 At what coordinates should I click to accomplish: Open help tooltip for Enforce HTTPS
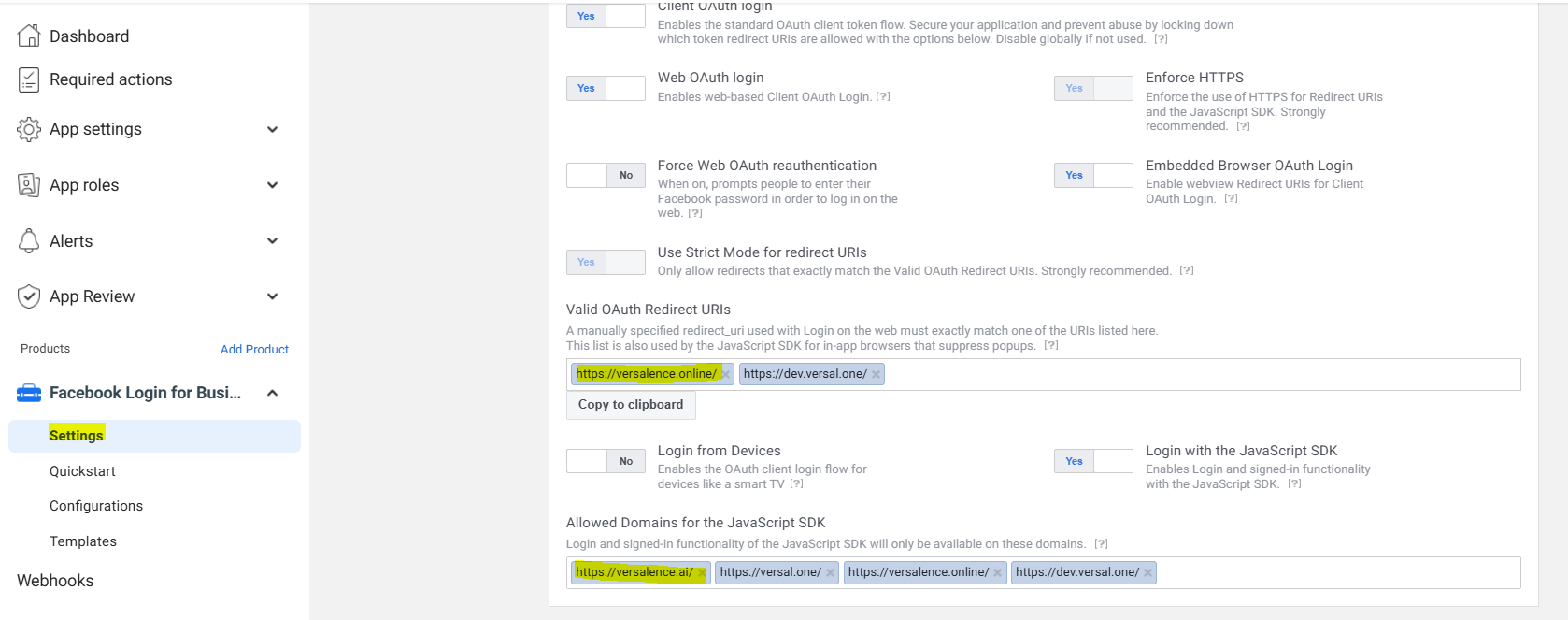tap(1243, 126)
